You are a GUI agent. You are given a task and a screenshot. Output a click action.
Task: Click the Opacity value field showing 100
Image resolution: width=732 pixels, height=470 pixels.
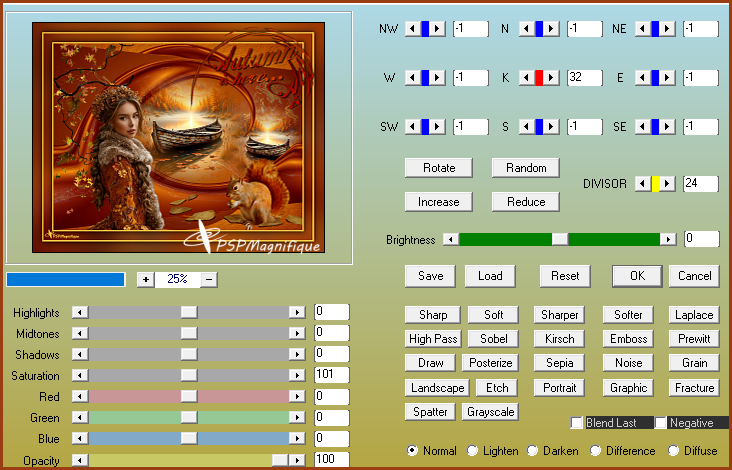tap(331, 459)
